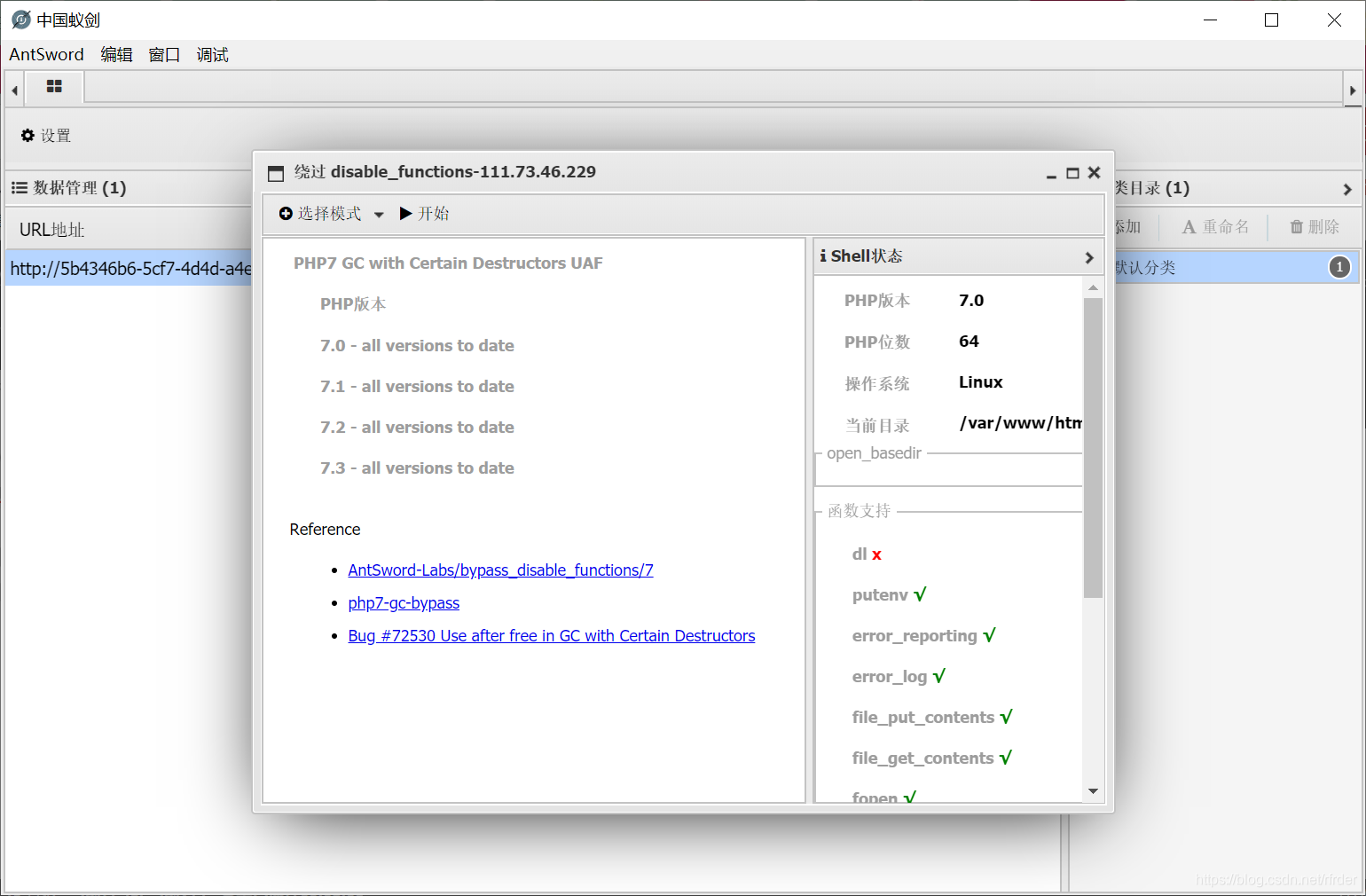The width and height of the screenshot is (1366, 896).
Task: Close the disable_functions dialog
Action: point(1094,173)
